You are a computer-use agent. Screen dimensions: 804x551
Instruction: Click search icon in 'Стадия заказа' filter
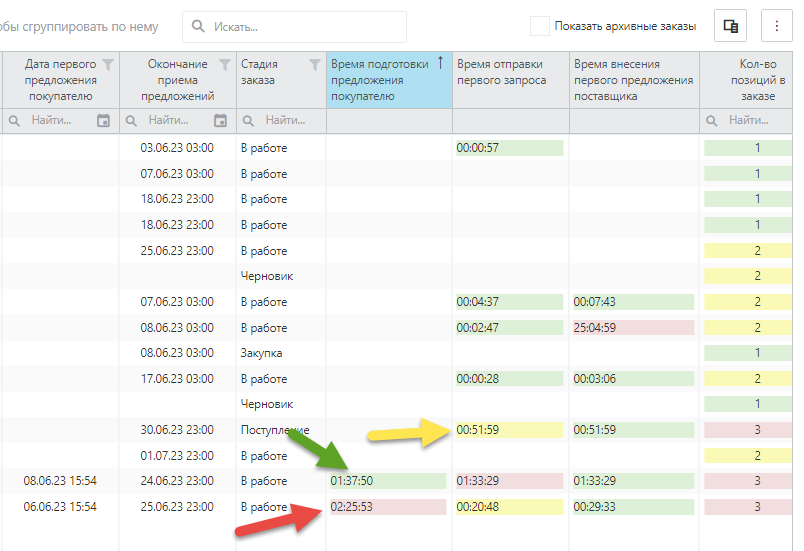pos(248,121)
